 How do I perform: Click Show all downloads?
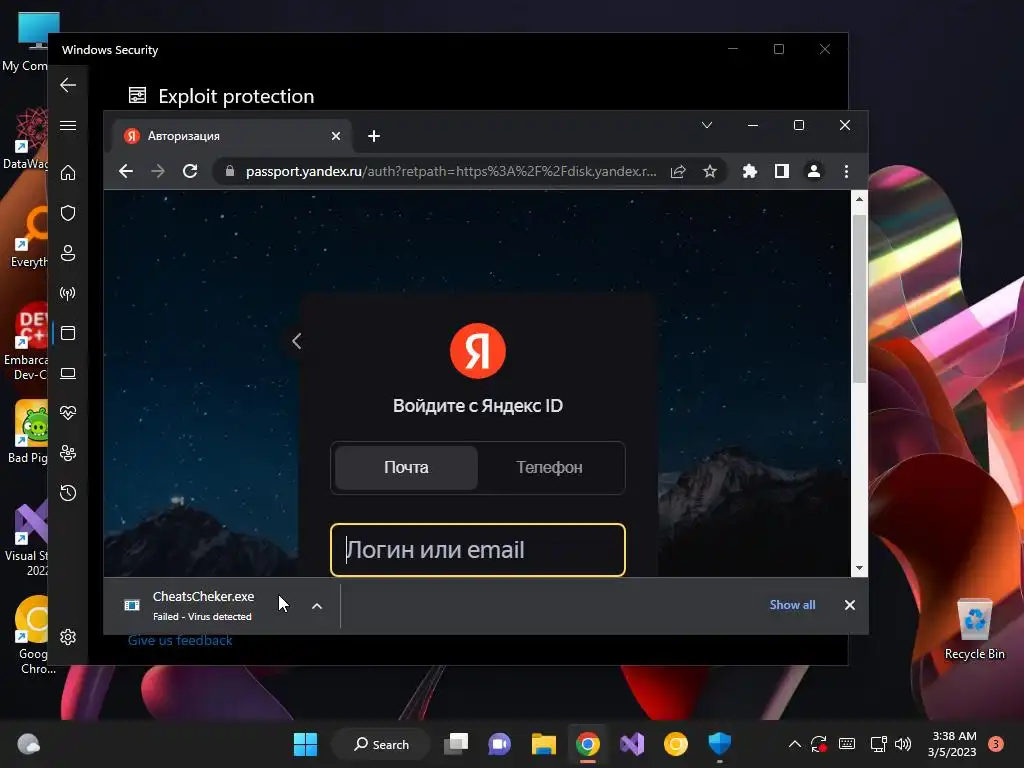coord(792,605)
